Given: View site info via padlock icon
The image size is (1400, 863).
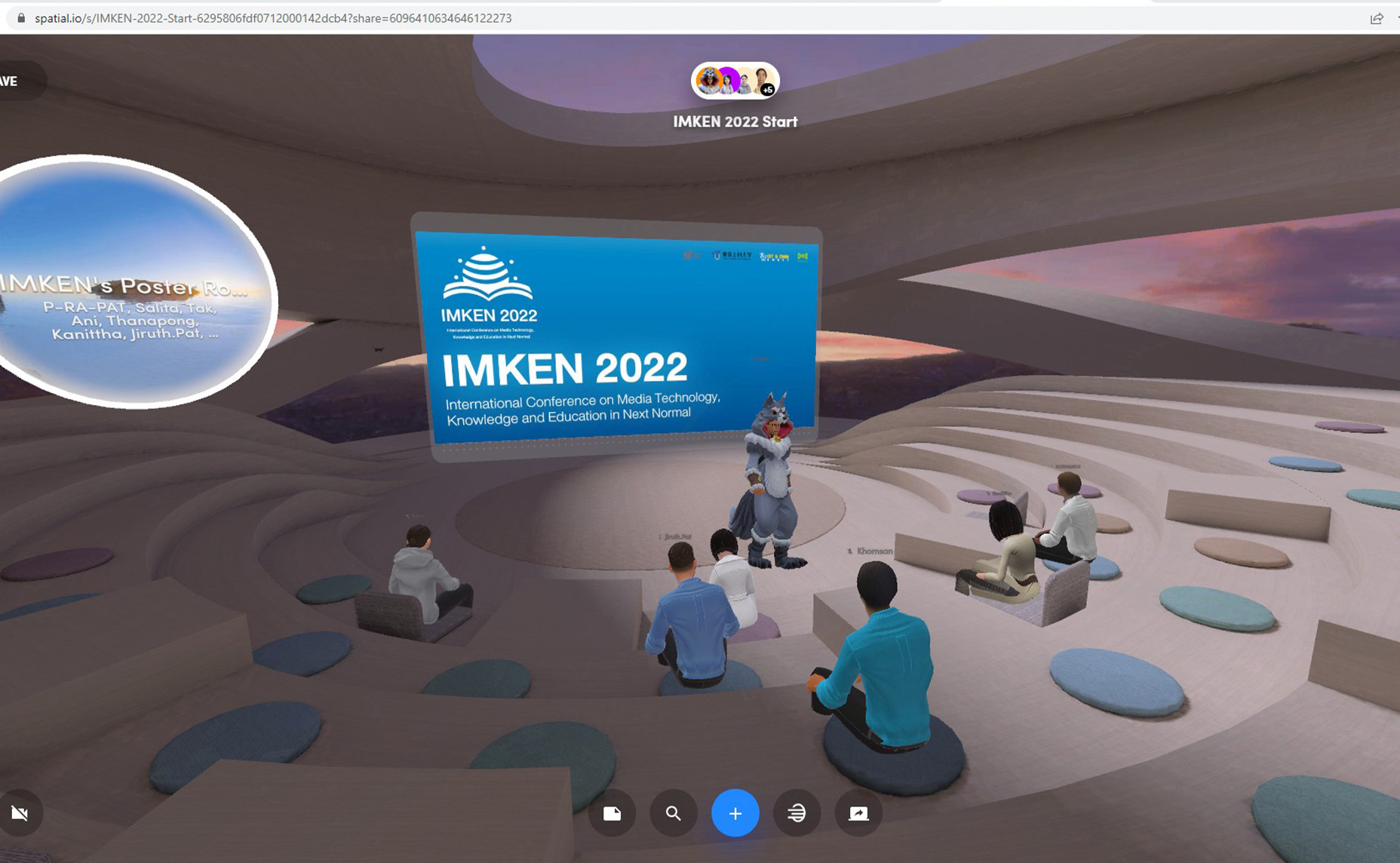Looking at the screenshot, I should tap(21, 18).
